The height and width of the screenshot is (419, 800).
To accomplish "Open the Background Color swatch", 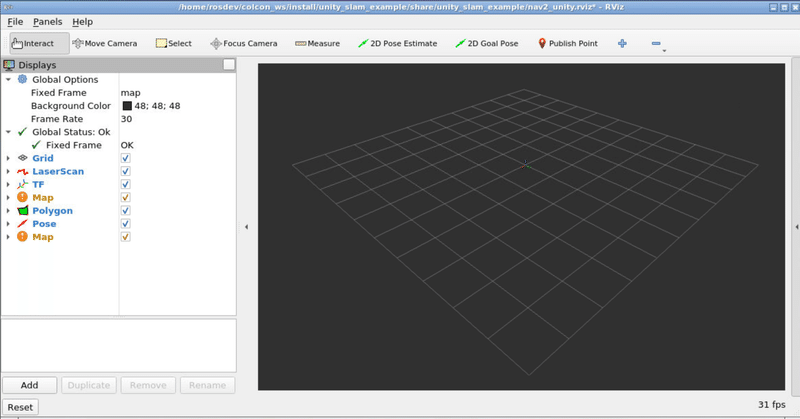I will (x=127, y=106).
